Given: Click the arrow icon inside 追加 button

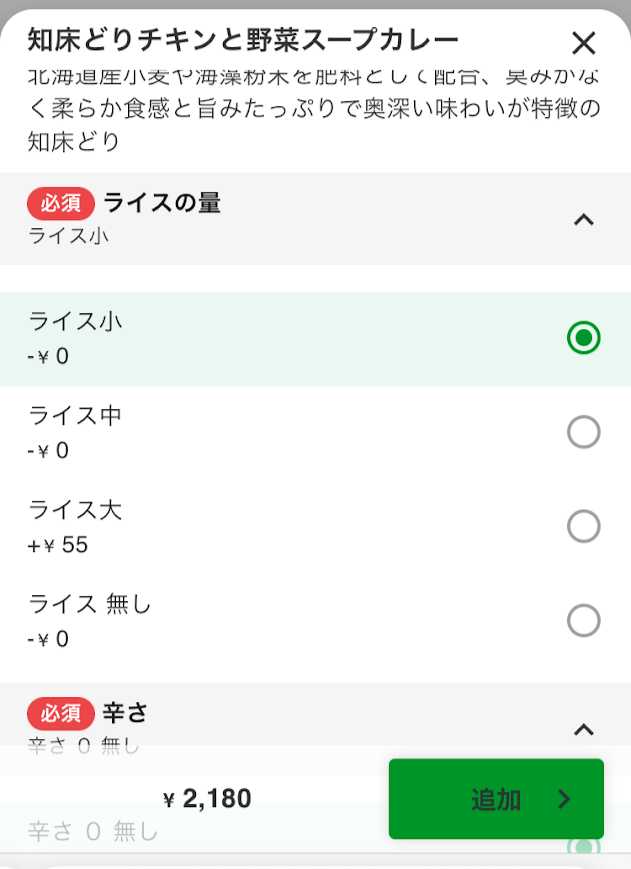Looking at the screenshot, I should pyautogui.click(x=565, y=799).
